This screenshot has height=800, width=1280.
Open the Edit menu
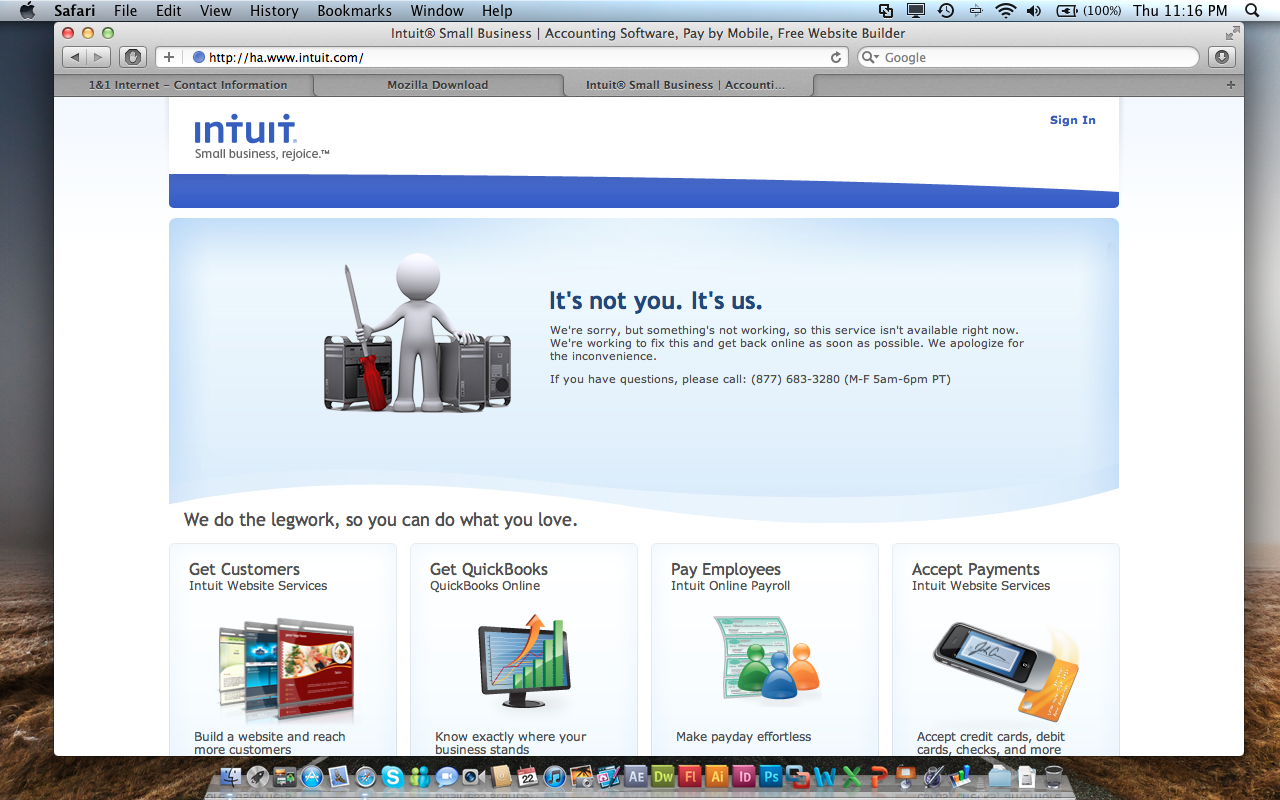[x=168, y=11]
